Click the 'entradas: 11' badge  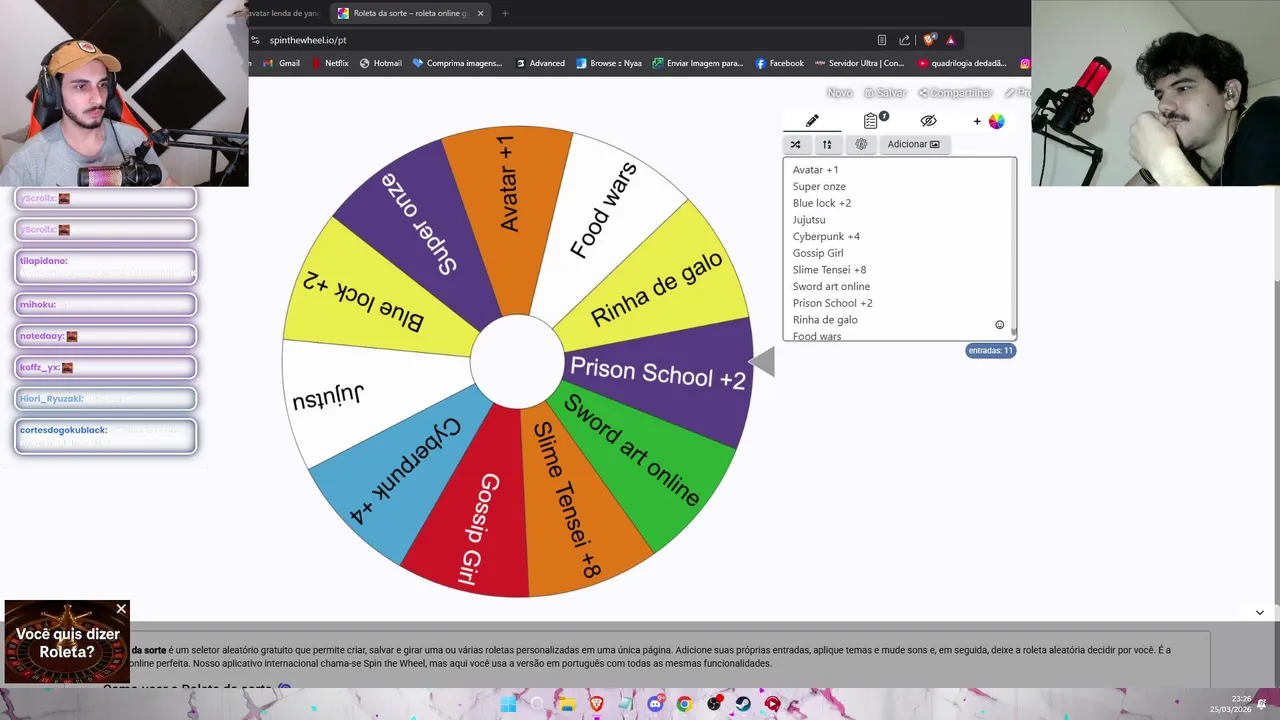point(990,351)
